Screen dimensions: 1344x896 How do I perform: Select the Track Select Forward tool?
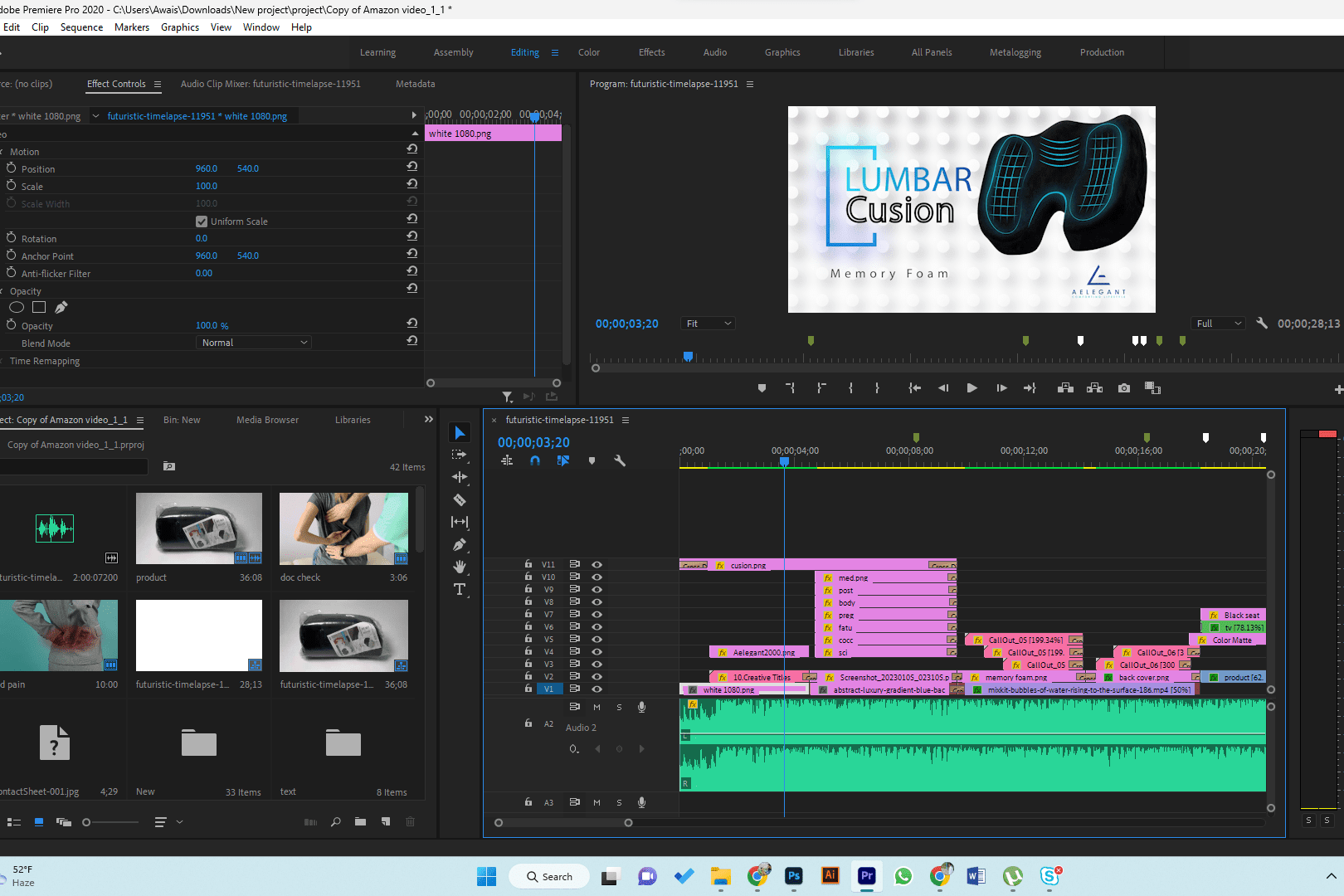point(460,455)
